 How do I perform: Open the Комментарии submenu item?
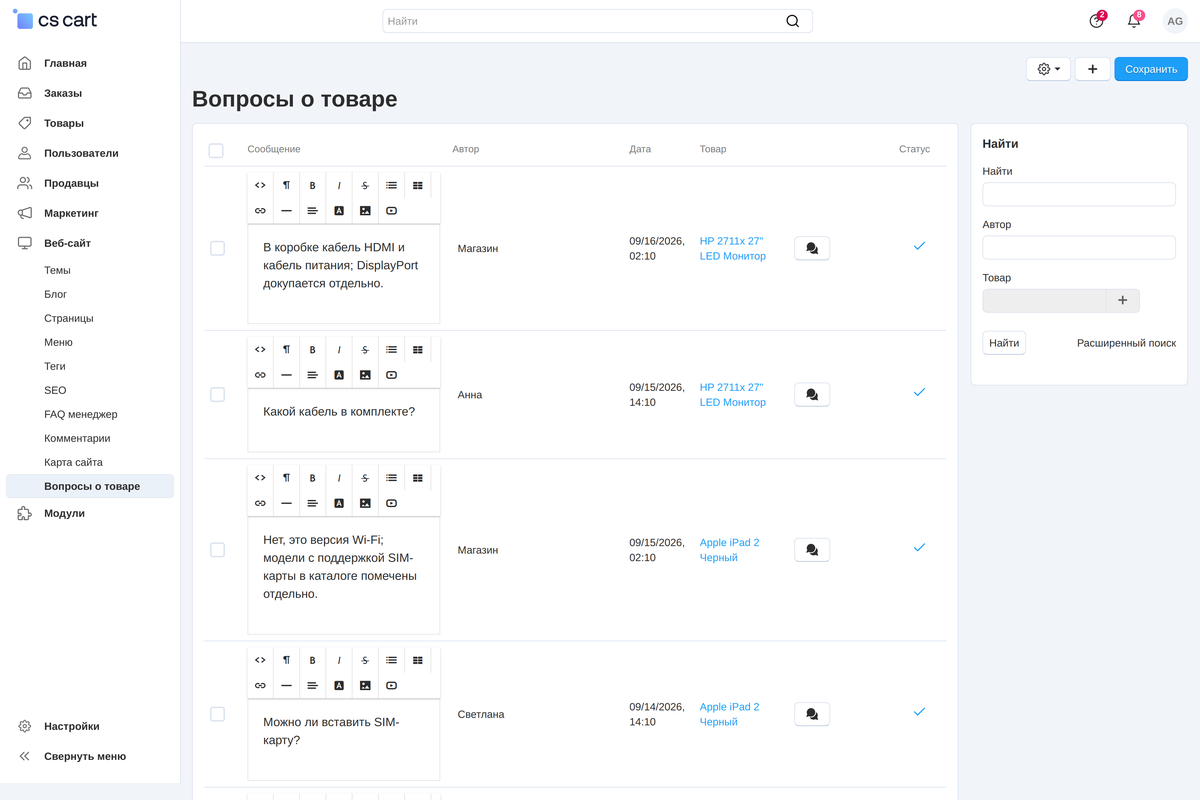pos(77,438)
